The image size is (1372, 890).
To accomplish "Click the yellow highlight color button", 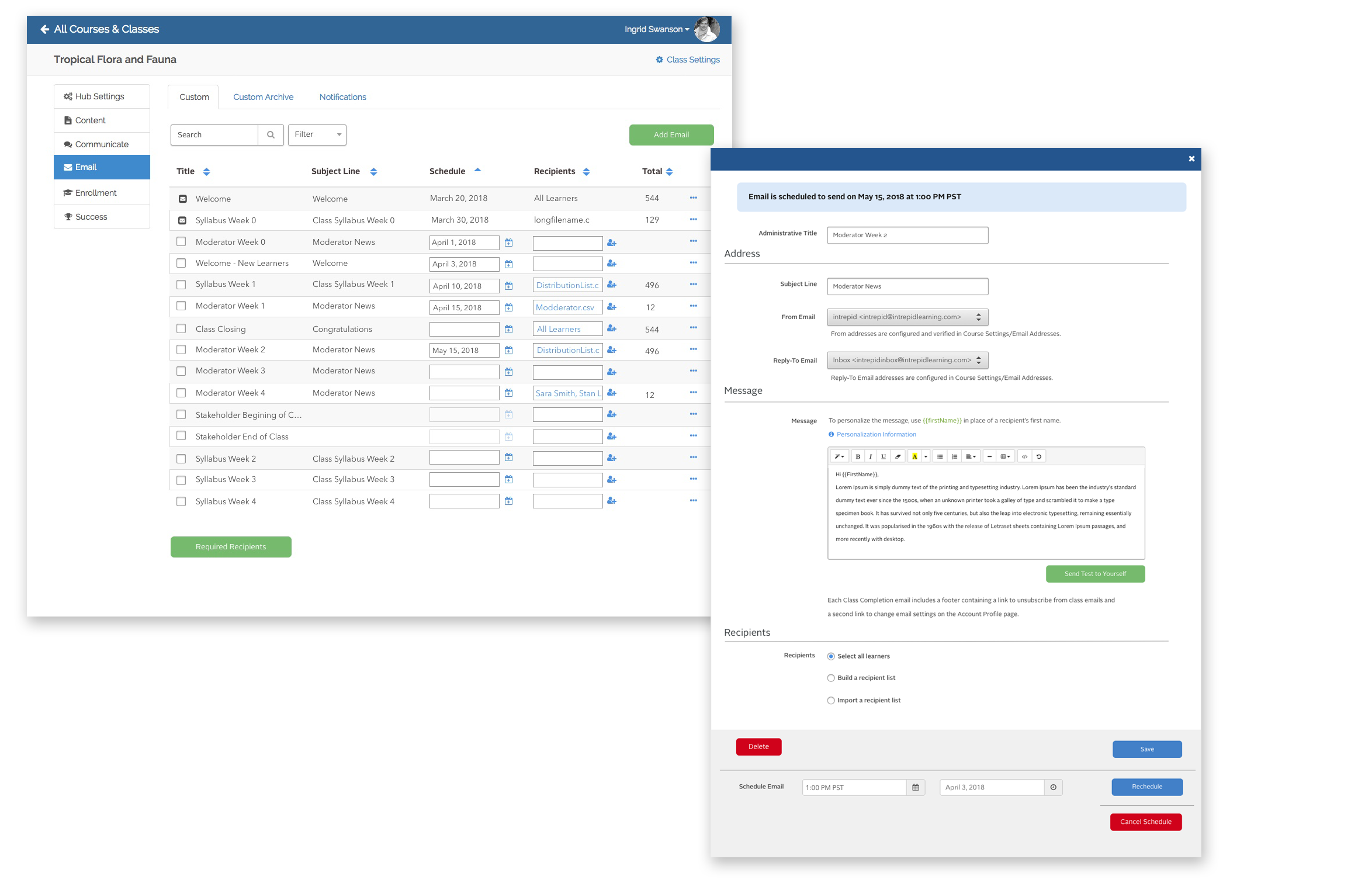I will 914,456.
